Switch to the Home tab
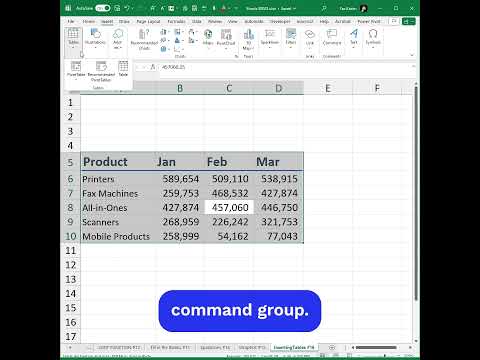 (89, 21)
